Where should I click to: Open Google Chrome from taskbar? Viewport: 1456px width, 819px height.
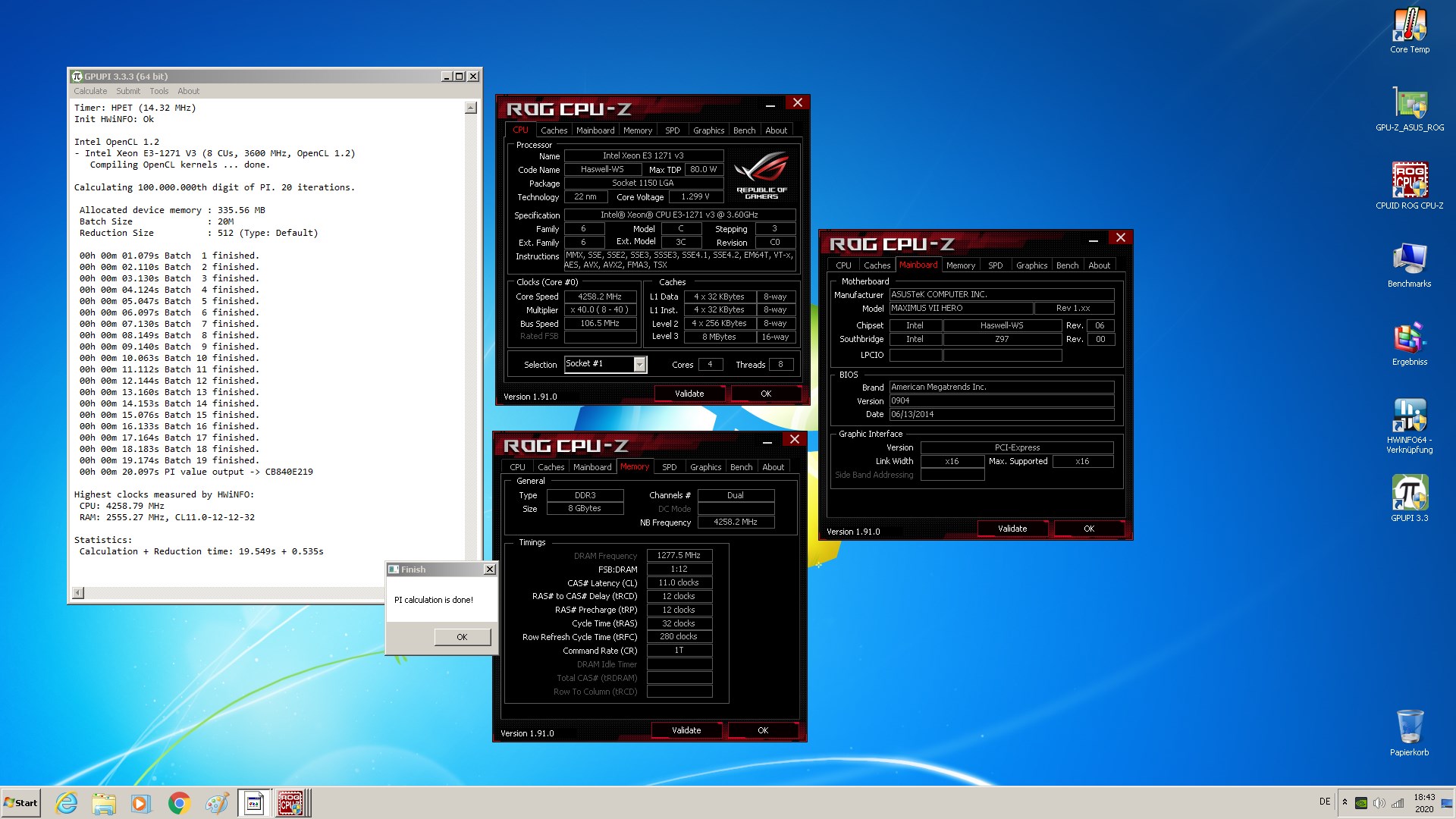click(179, 803)
